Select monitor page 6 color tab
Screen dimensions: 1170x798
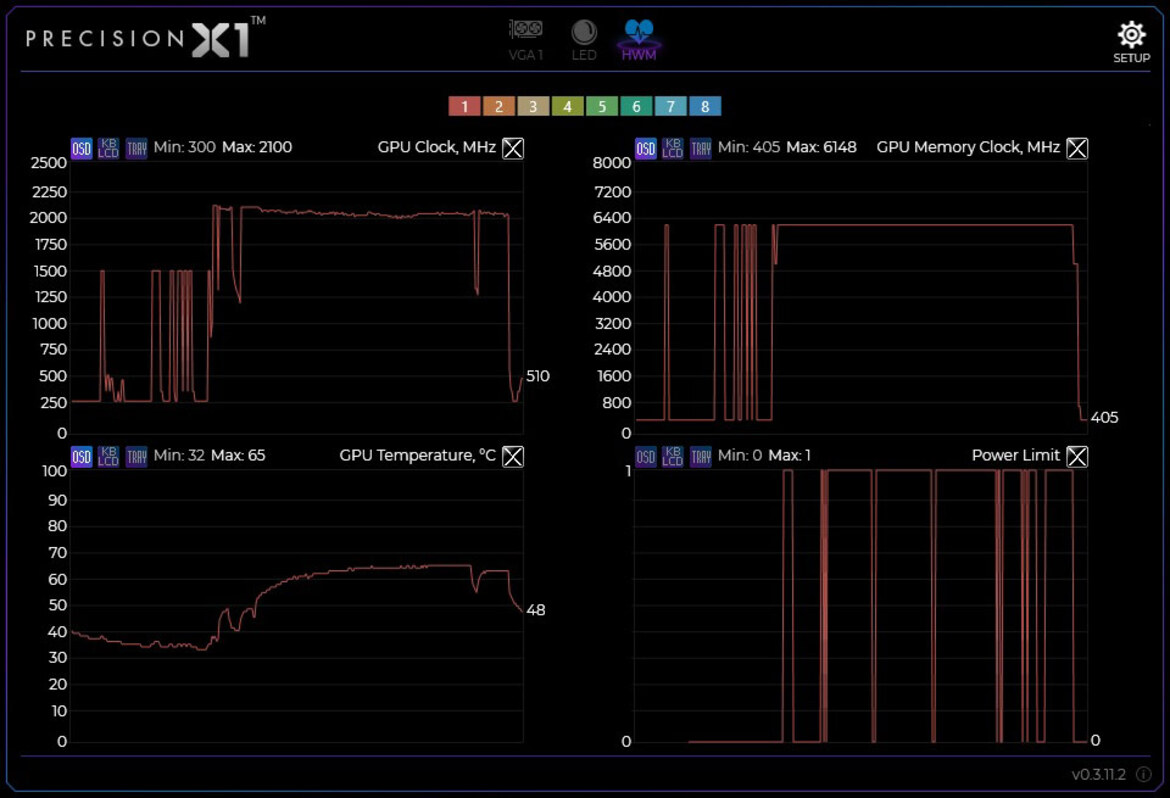coord(636,107)
